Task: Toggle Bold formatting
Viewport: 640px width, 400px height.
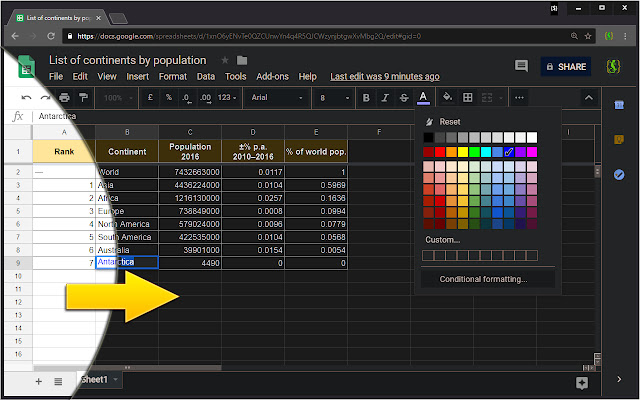Action: [x=367, y=98]
